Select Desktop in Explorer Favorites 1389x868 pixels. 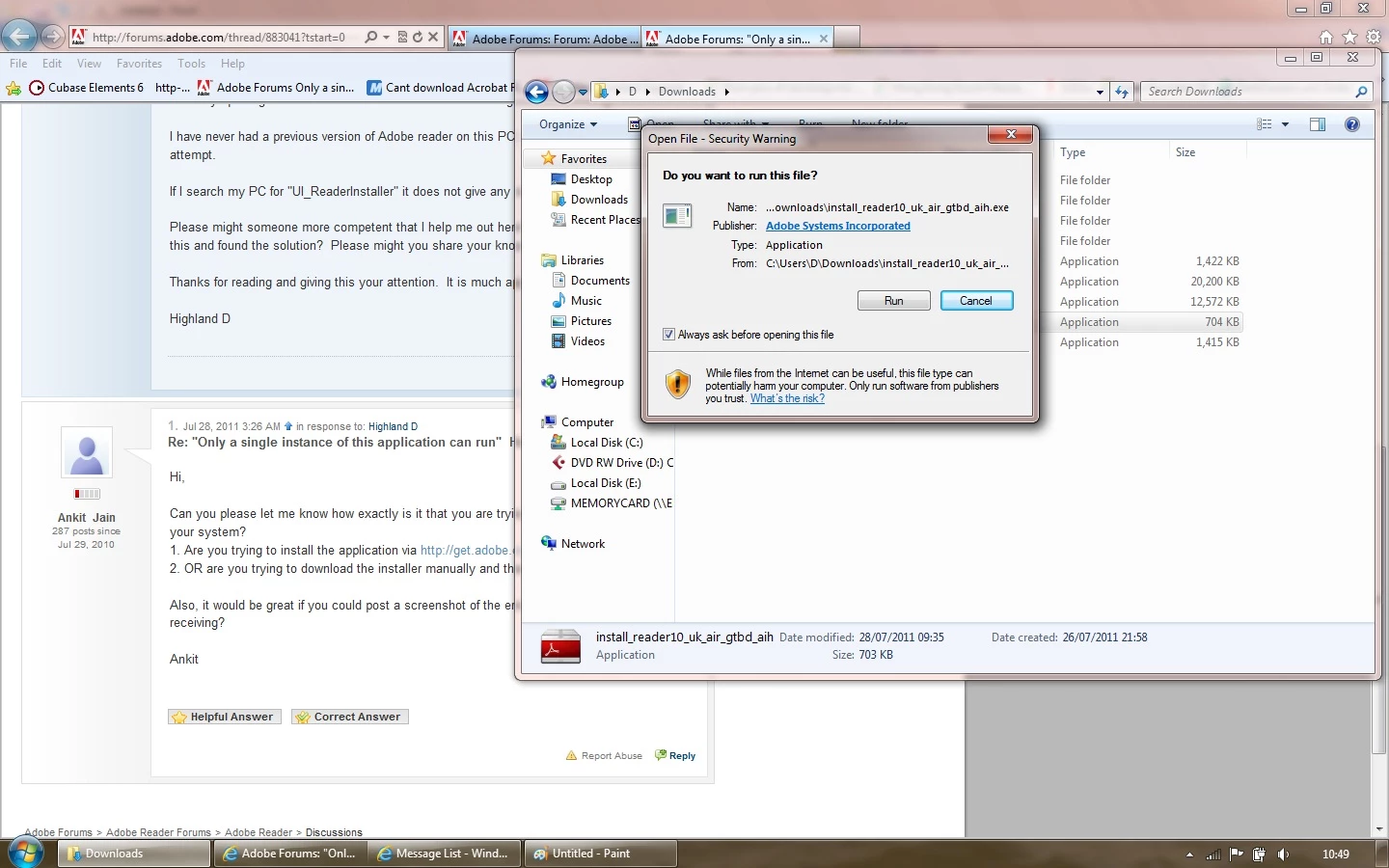(582, 179)
